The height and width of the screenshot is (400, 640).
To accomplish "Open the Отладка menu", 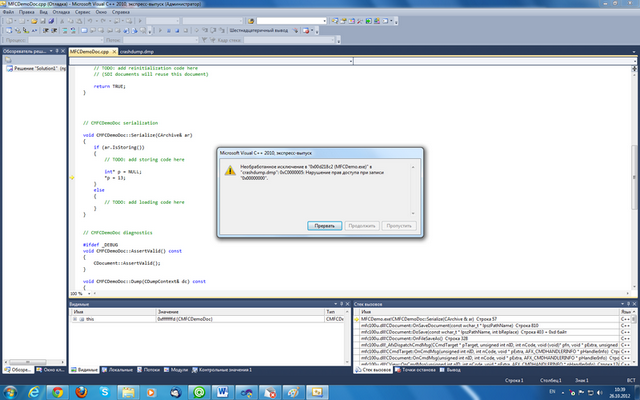I will (x=61, y=12).
